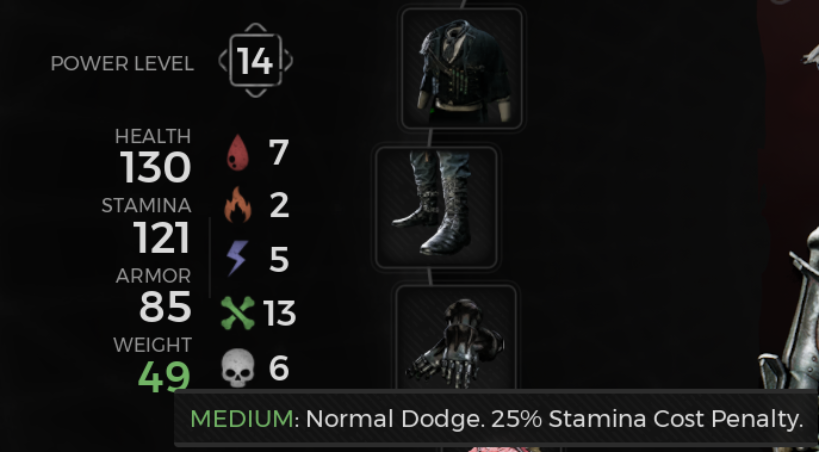Click the fire resistance number 2
The width and height of the screenshot is (819, 452).
point(279,205)
